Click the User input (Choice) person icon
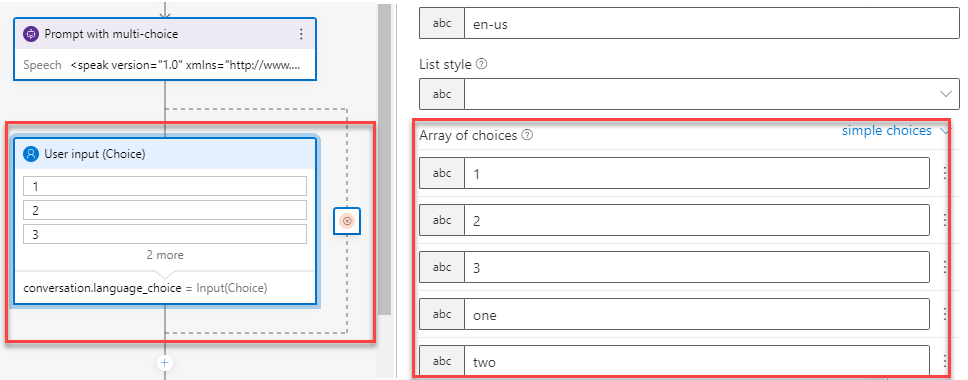The height and width of the screenshot is (380, 968). (x=30, y=154)
